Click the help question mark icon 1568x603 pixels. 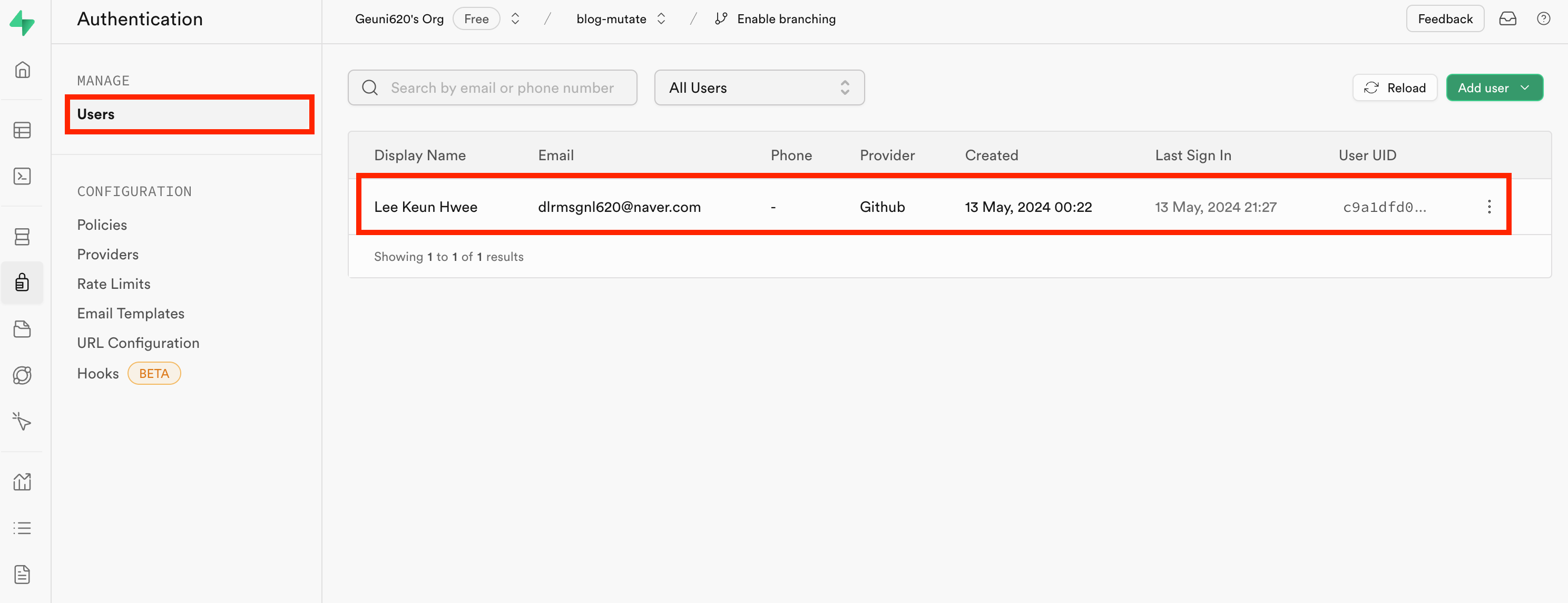click(1543, 19)
